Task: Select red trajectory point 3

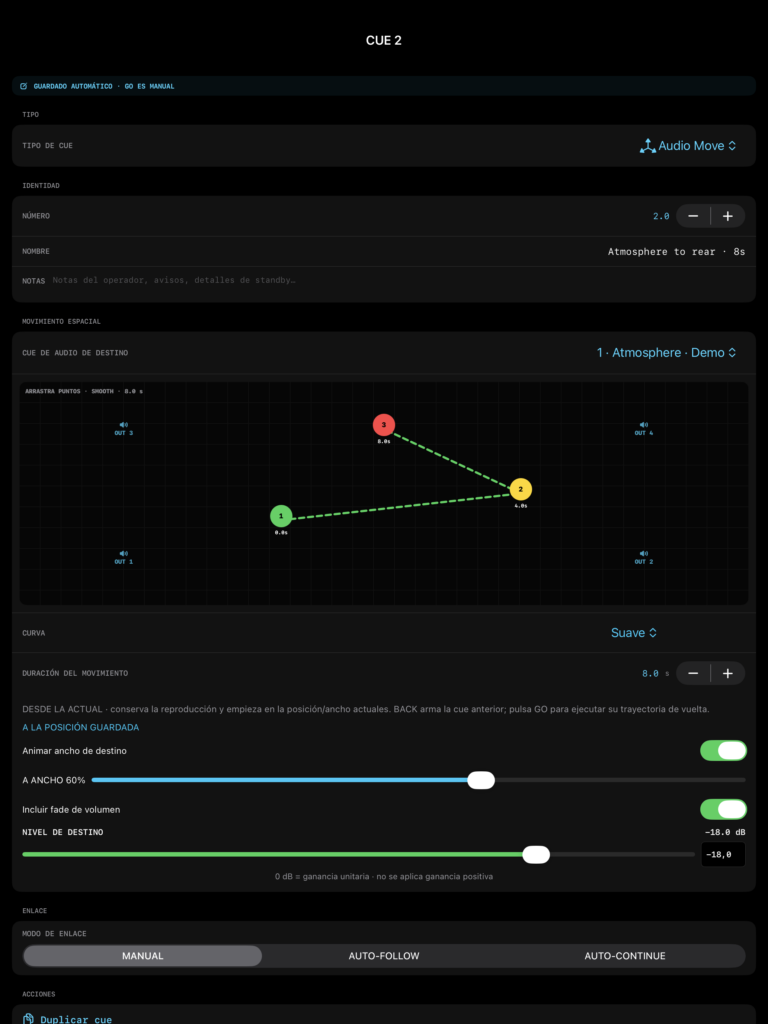Action: (383, 425)
